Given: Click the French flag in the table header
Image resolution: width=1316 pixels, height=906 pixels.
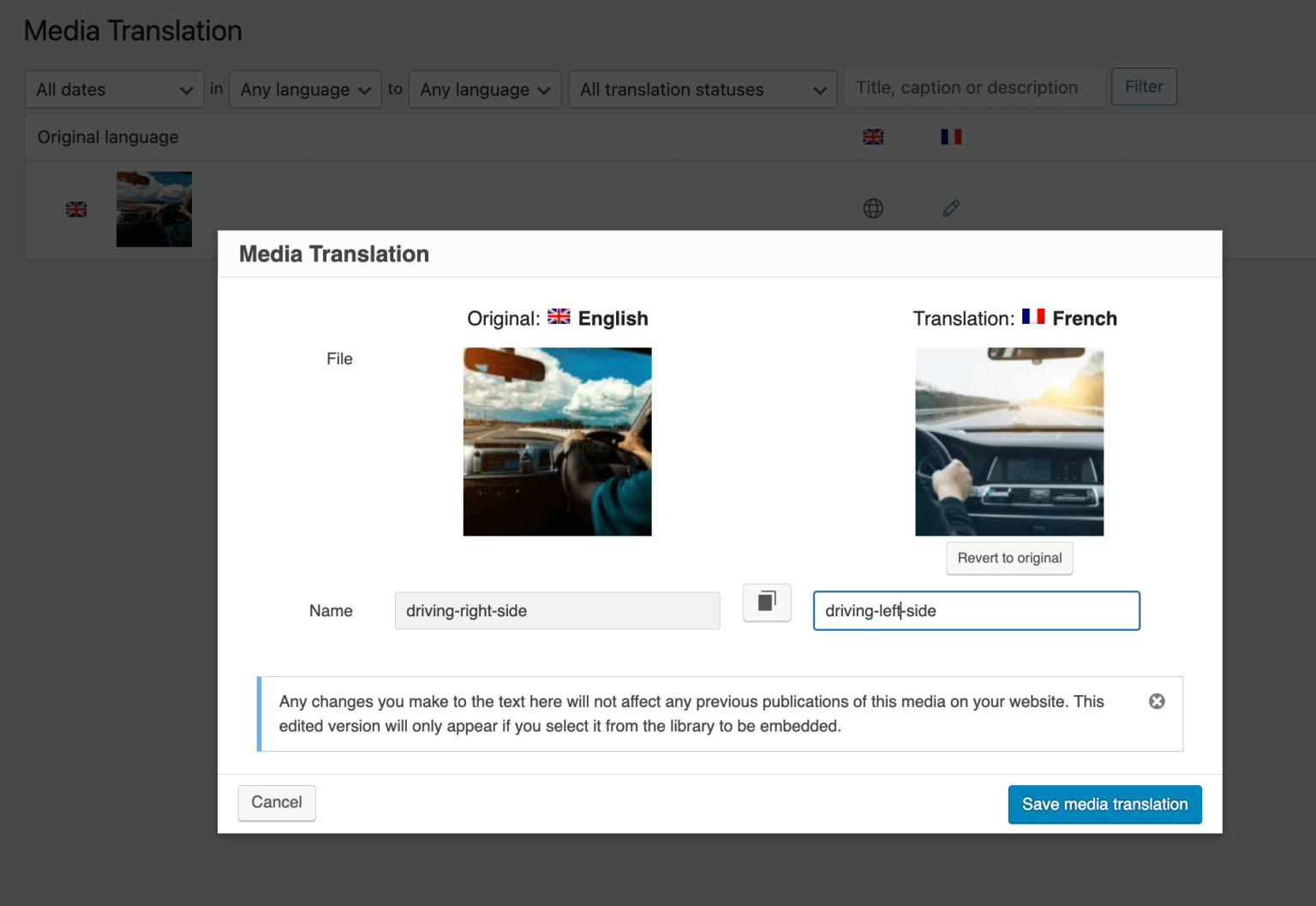Looking at the screenshot, I should [951, 136].
